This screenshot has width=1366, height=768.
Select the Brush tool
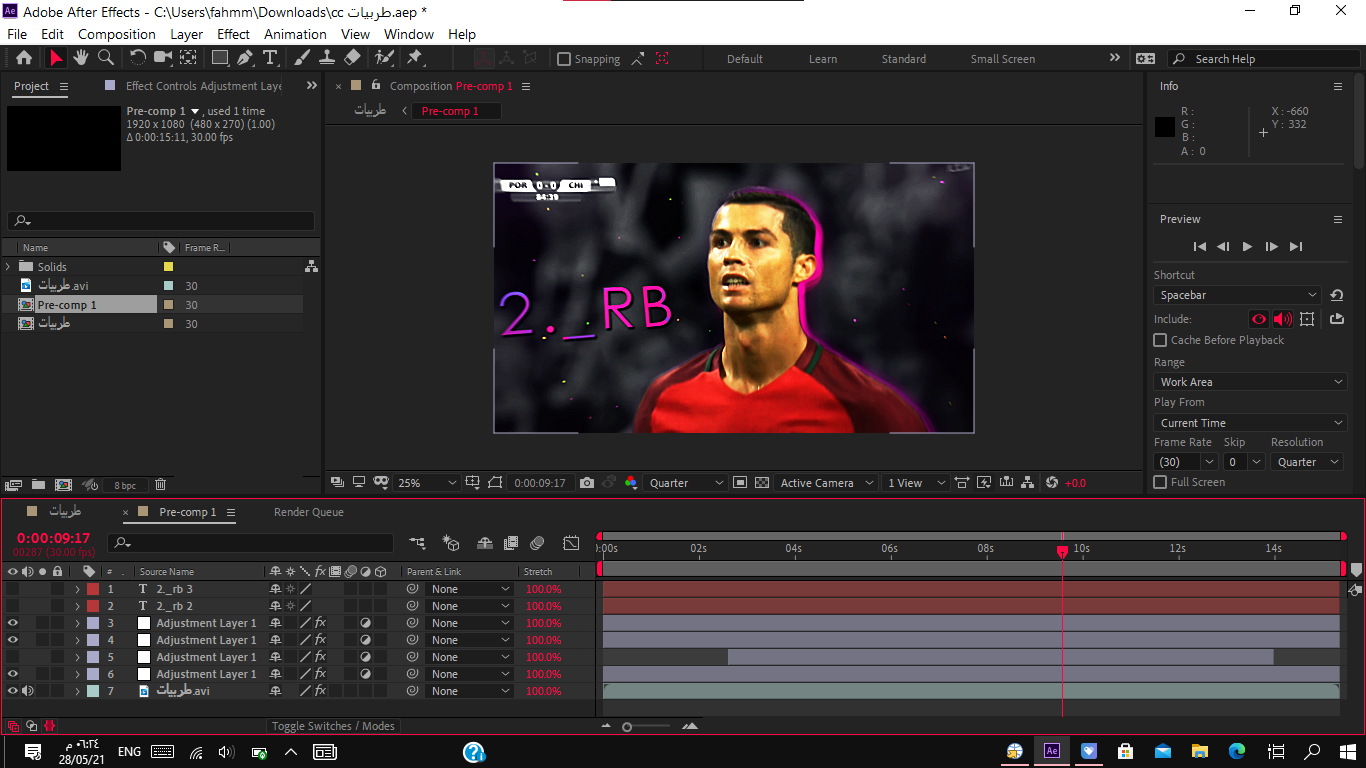tap(303, 58)
